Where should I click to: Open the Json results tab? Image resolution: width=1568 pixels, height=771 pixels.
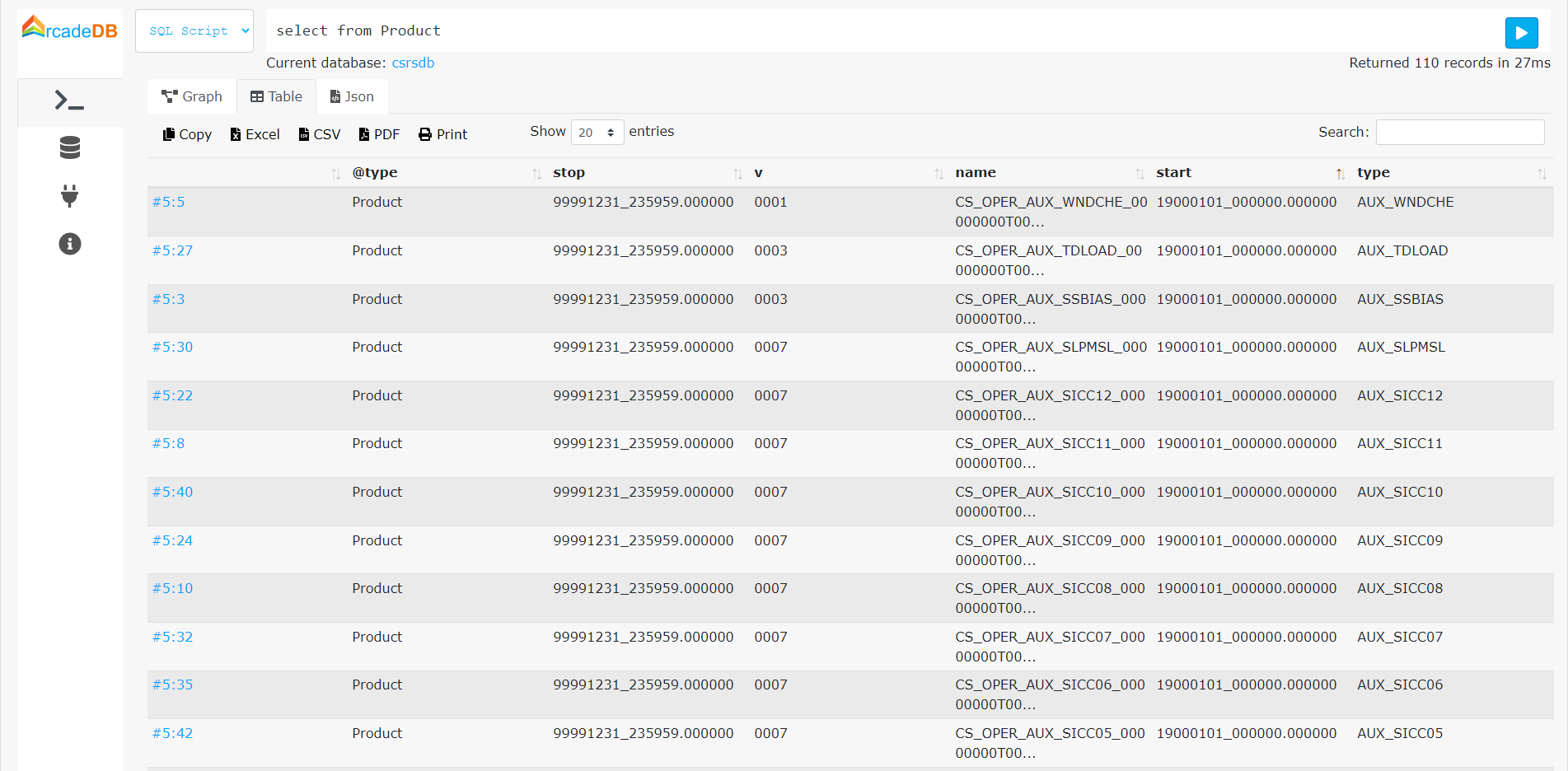(351, 96)
